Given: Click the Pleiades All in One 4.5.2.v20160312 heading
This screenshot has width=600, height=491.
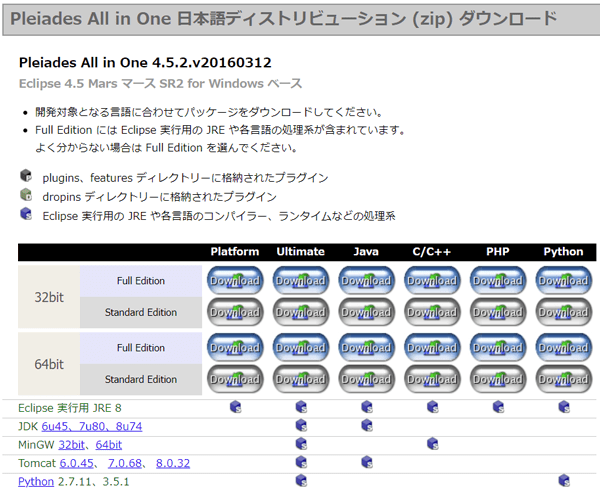Looking at the screenshot, I should point(145,62).
